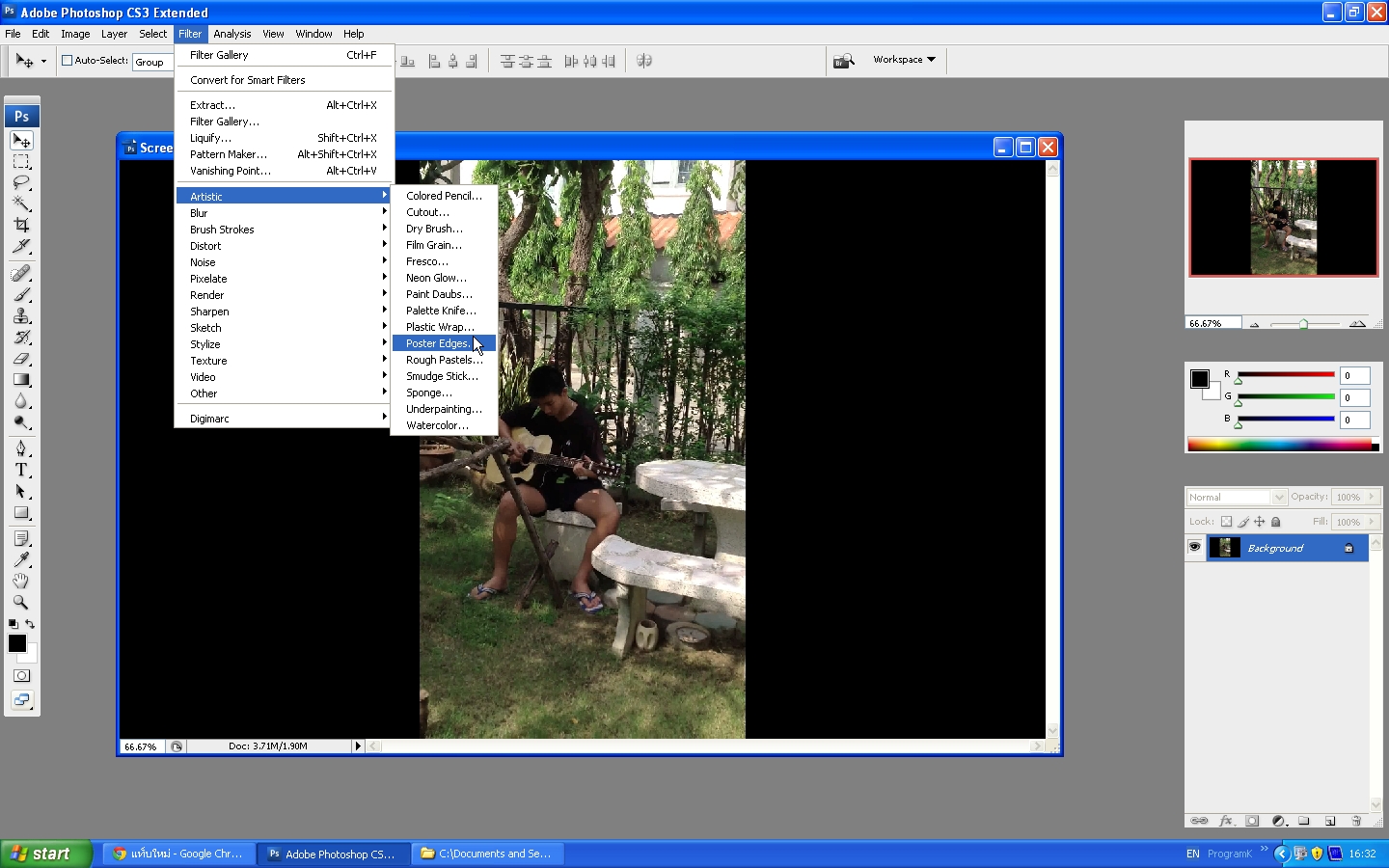Toggle Lock position icon

tap(1259, 522)
